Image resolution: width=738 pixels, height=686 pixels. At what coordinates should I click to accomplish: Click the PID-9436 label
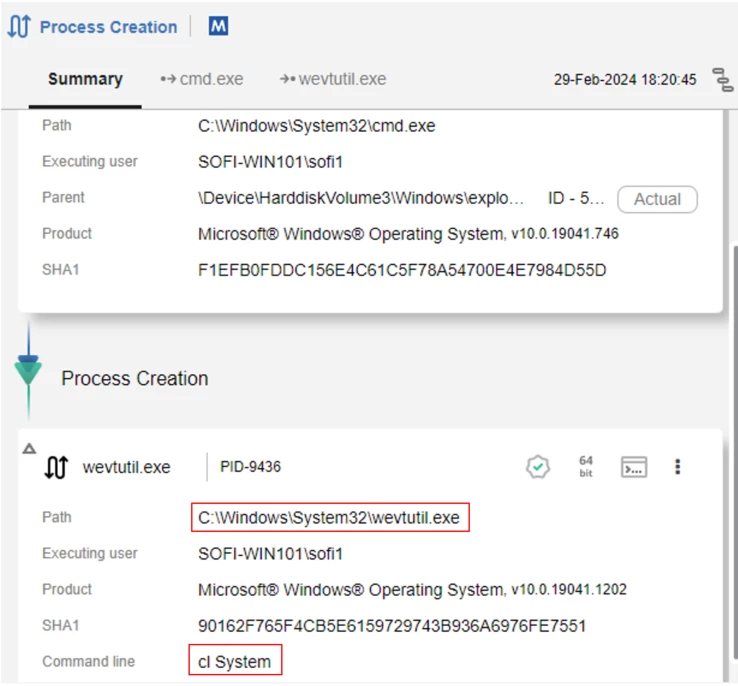coord(250,467)
